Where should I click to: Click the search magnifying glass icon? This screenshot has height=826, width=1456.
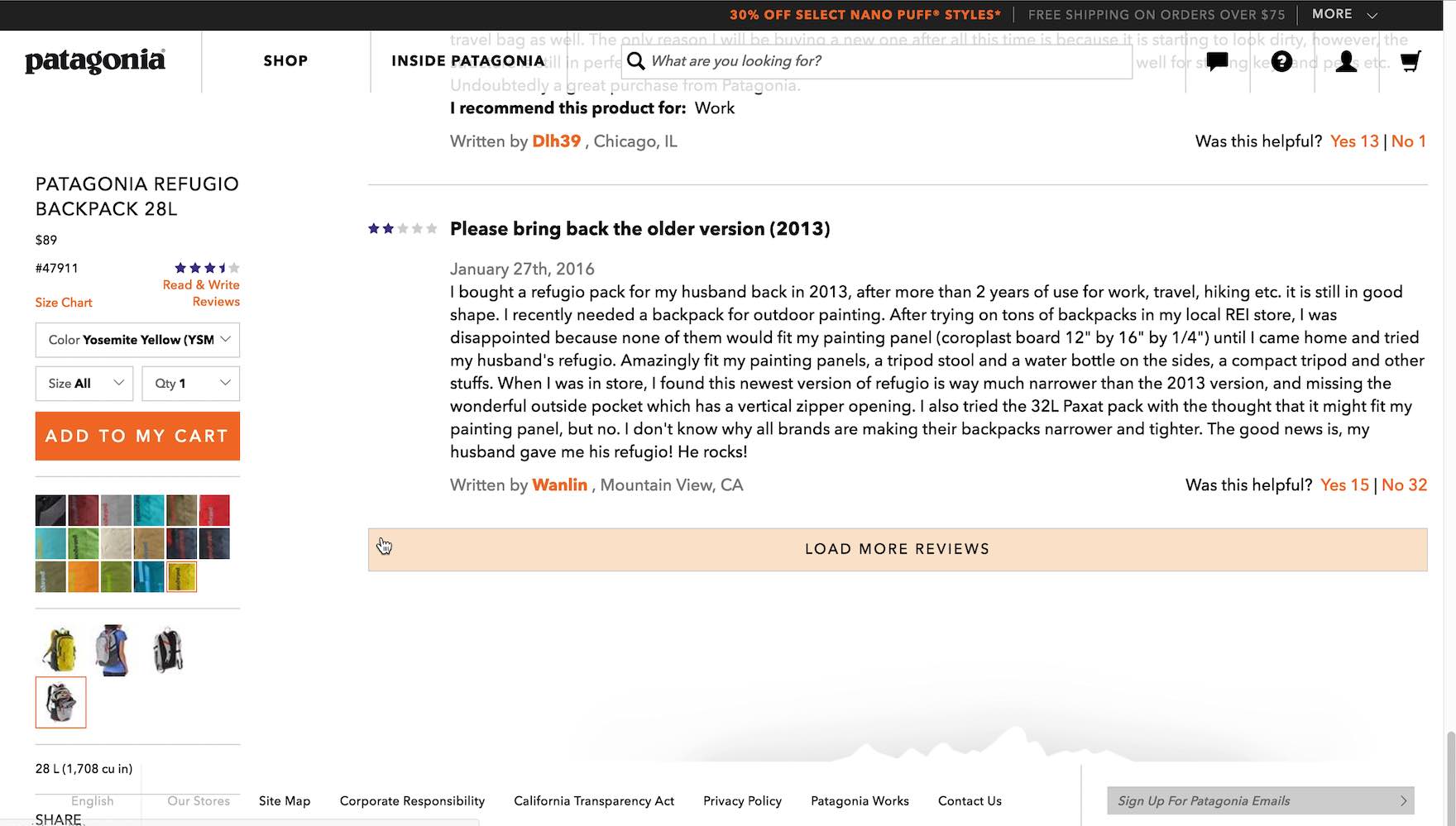point(635,61)
